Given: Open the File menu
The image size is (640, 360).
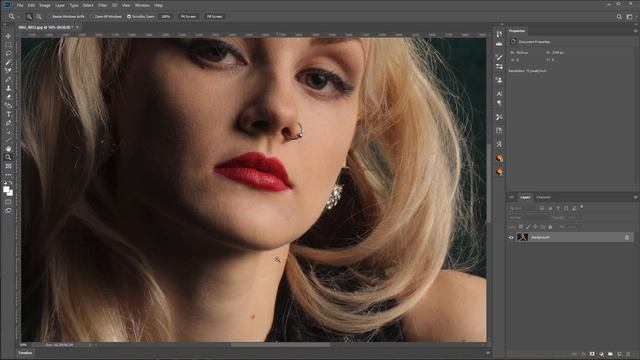Looking at the screenshot, I should [20, 5].
